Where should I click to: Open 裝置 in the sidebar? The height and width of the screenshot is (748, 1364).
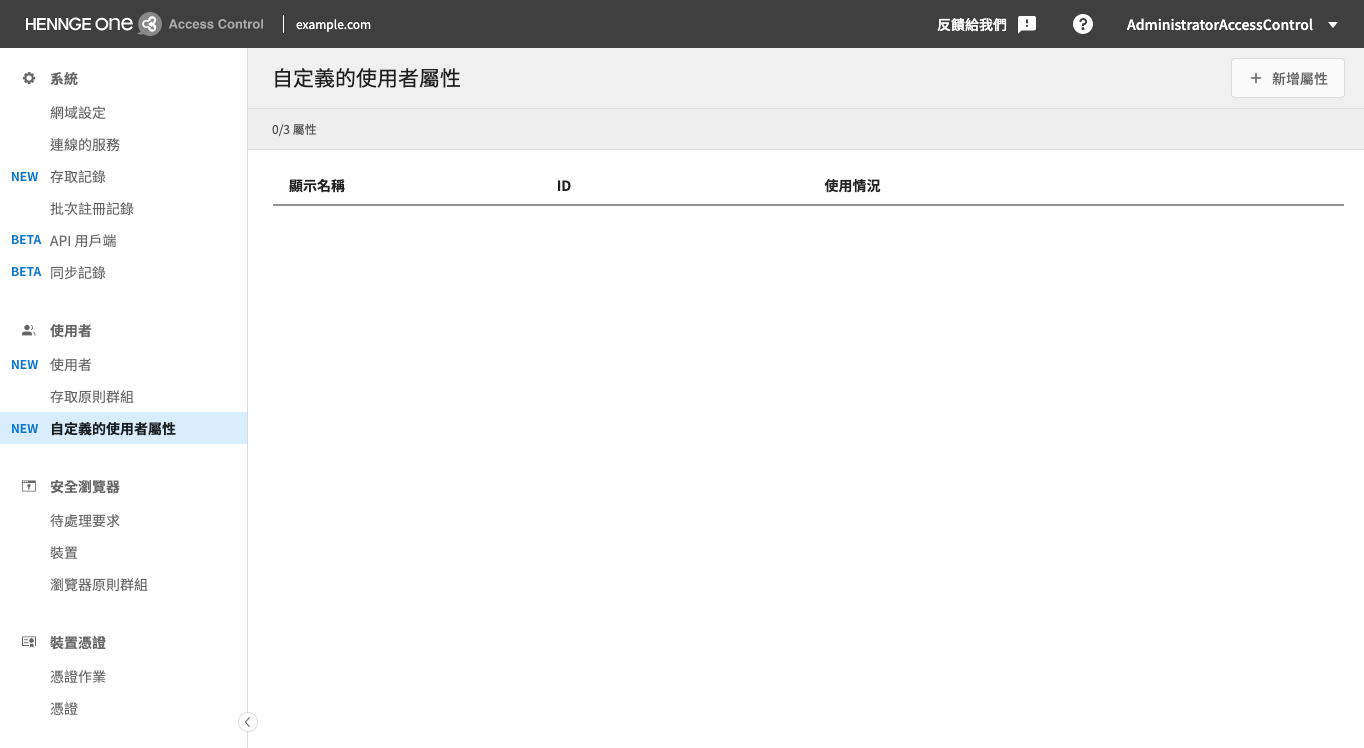coord(64,553)
